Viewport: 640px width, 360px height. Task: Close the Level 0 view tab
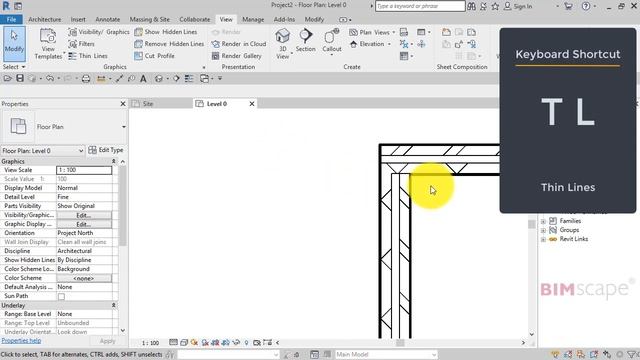(x=252, y=104)
